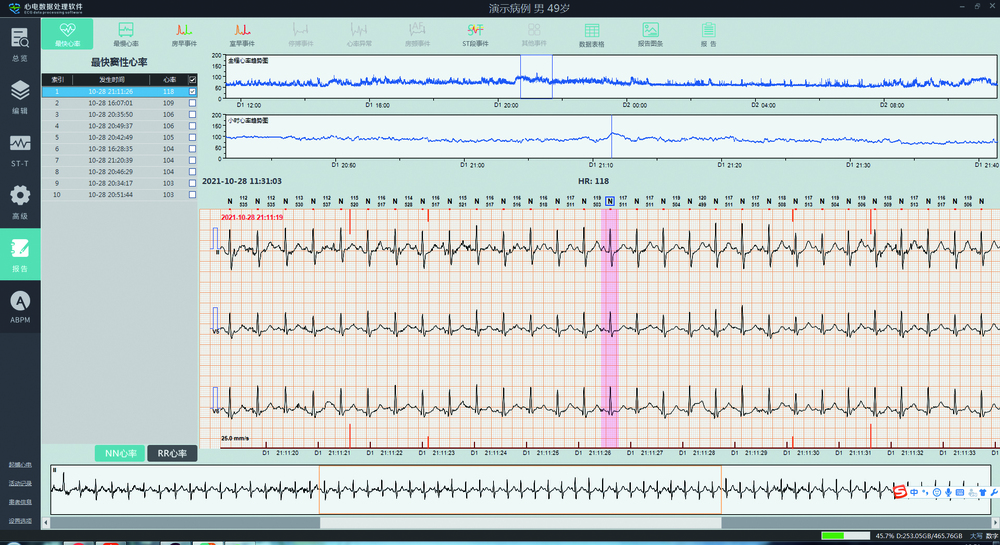Screen dimensions: 1000x545
Task: Check the box for the 16:07:01 row
Action: 192,103
